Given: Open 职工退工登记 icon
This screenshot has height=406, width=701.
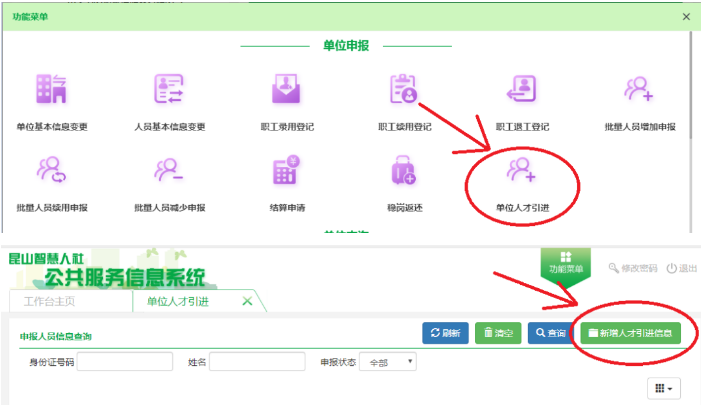Looking at the screenshot, I should coord(522,89).
